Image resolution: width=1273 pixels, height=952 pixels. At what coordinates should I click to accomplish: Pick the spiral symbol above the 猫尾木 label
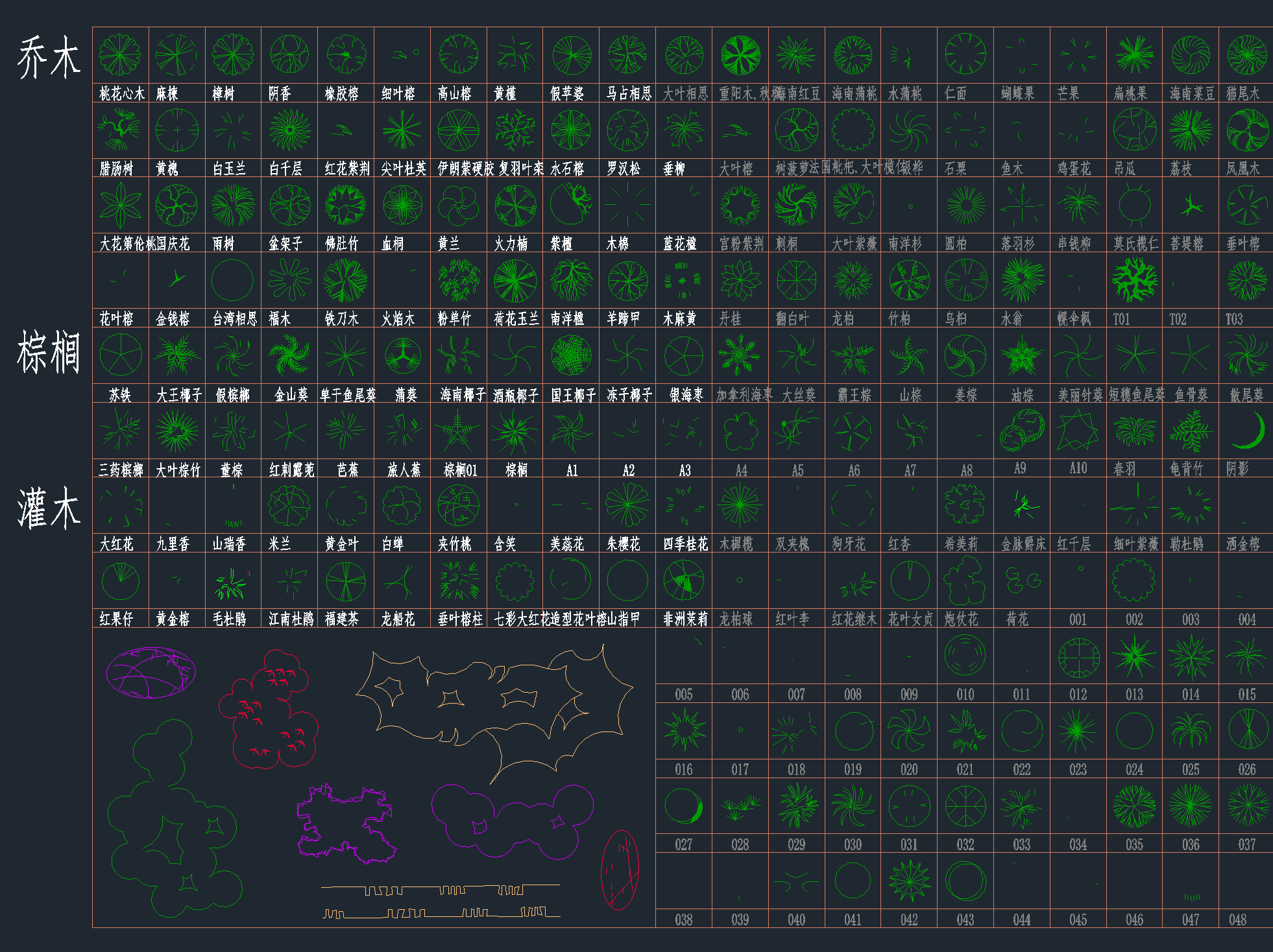(x=1247, y=55)
